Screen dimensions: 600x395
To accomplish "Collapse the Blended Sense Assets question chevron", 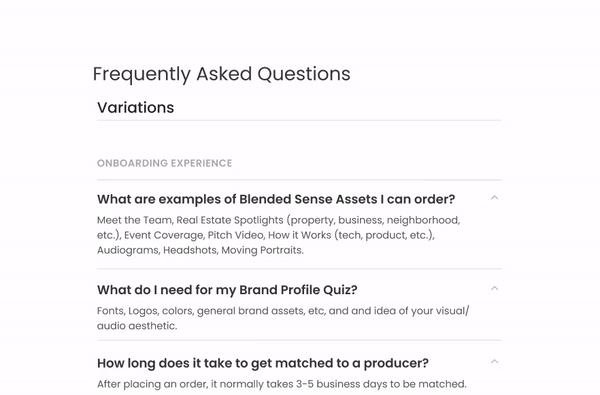I will click(494, 198).
